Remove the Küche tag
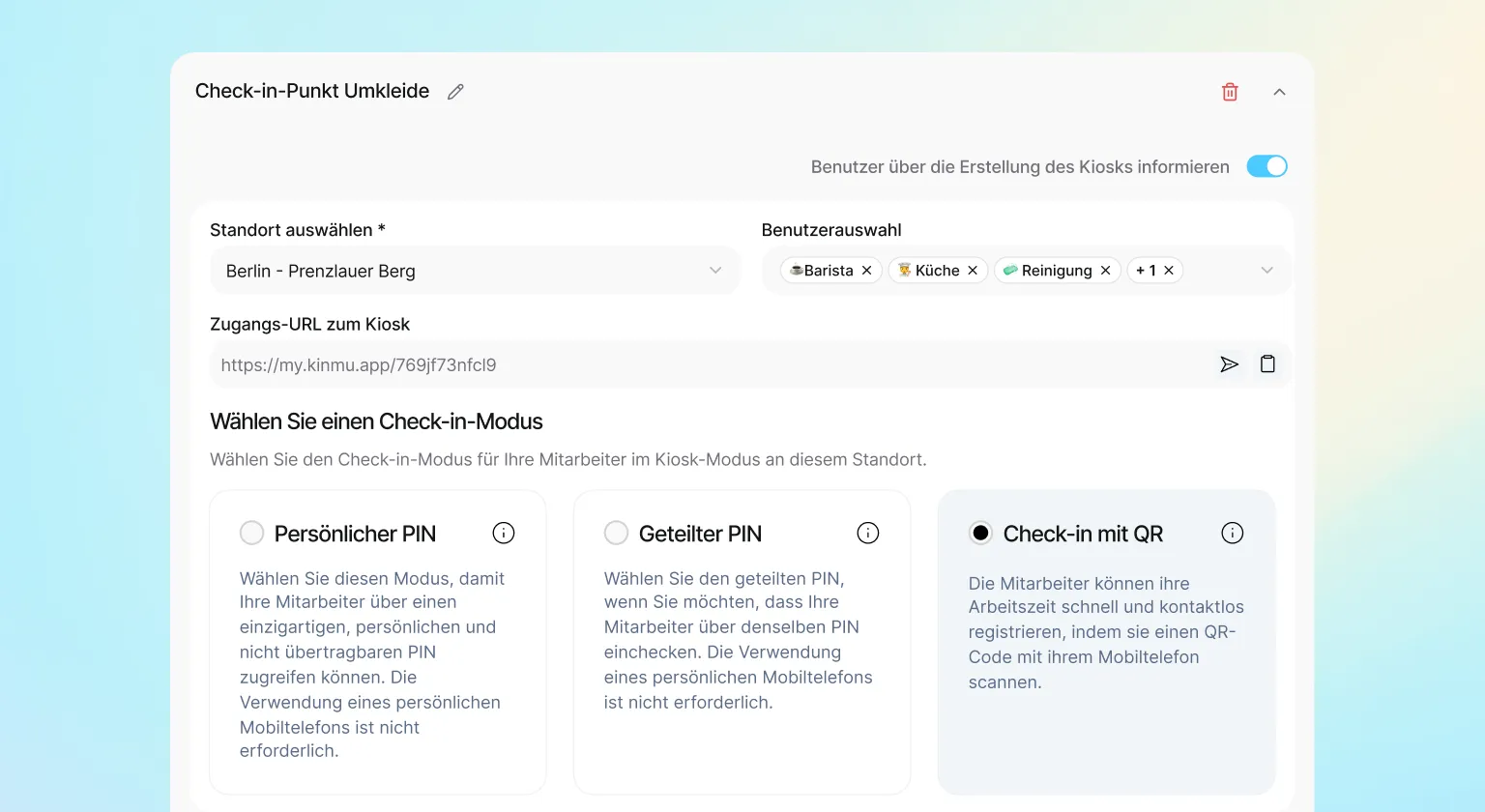The width and height of the screenshot is (1485, 812). [x=973, y=271]
